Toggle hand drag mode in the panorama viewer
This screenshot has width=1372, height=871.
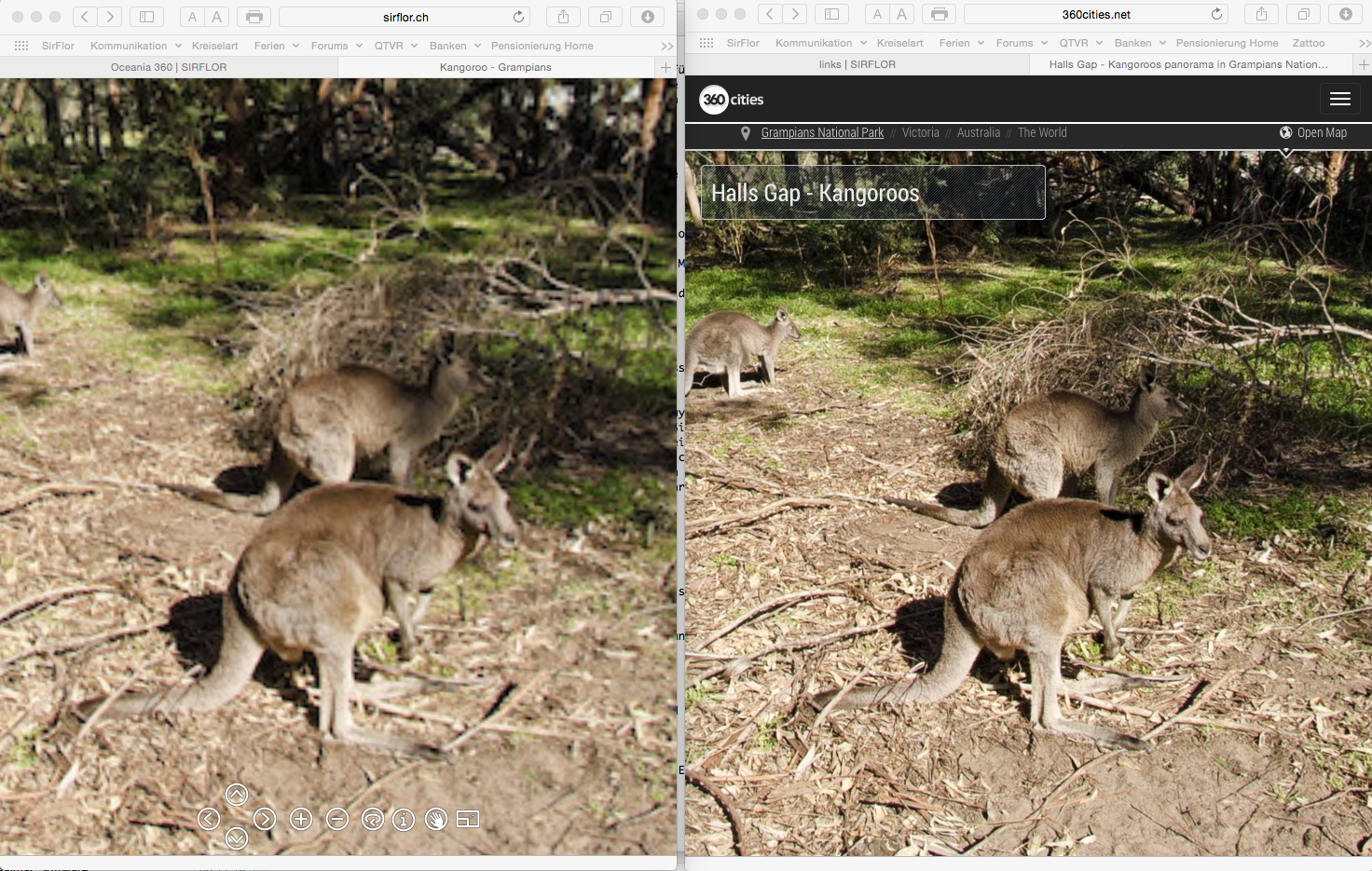tap(436, 819)
